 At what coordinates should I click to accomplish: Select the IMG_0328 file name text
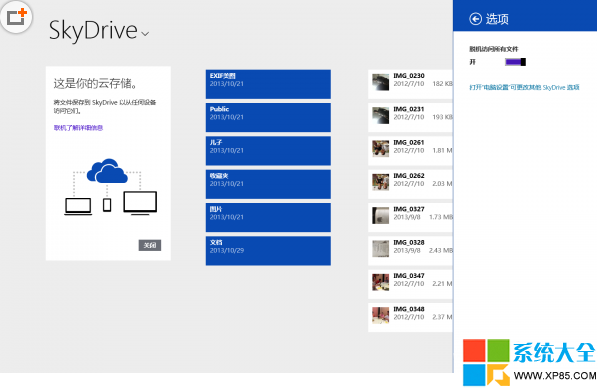tap(409, 242)
